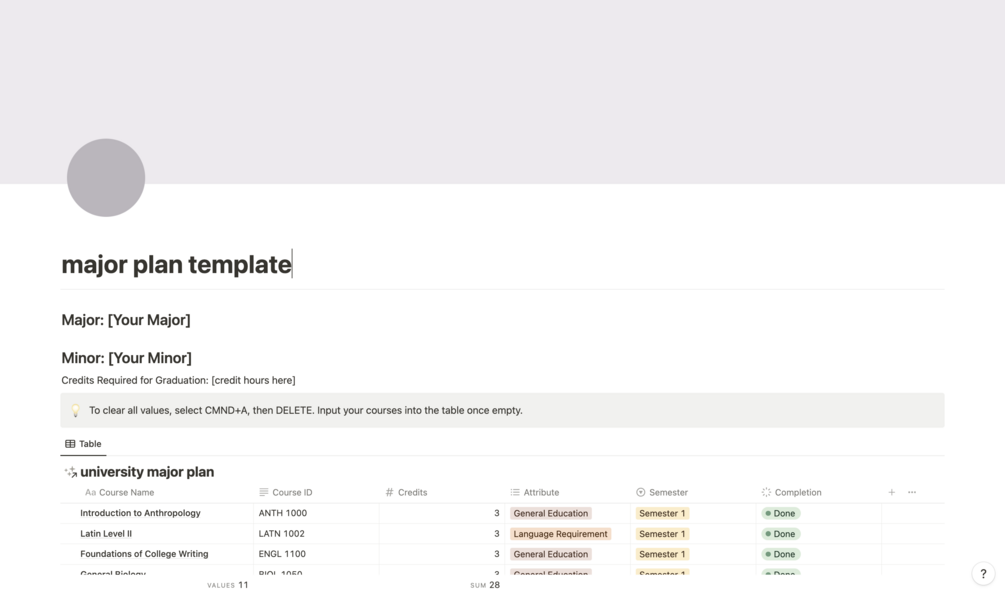The height and width of the screenshot is (595, 1005).
Task: Open the Introduction to Anthropology course page
Action: (140, 513)
